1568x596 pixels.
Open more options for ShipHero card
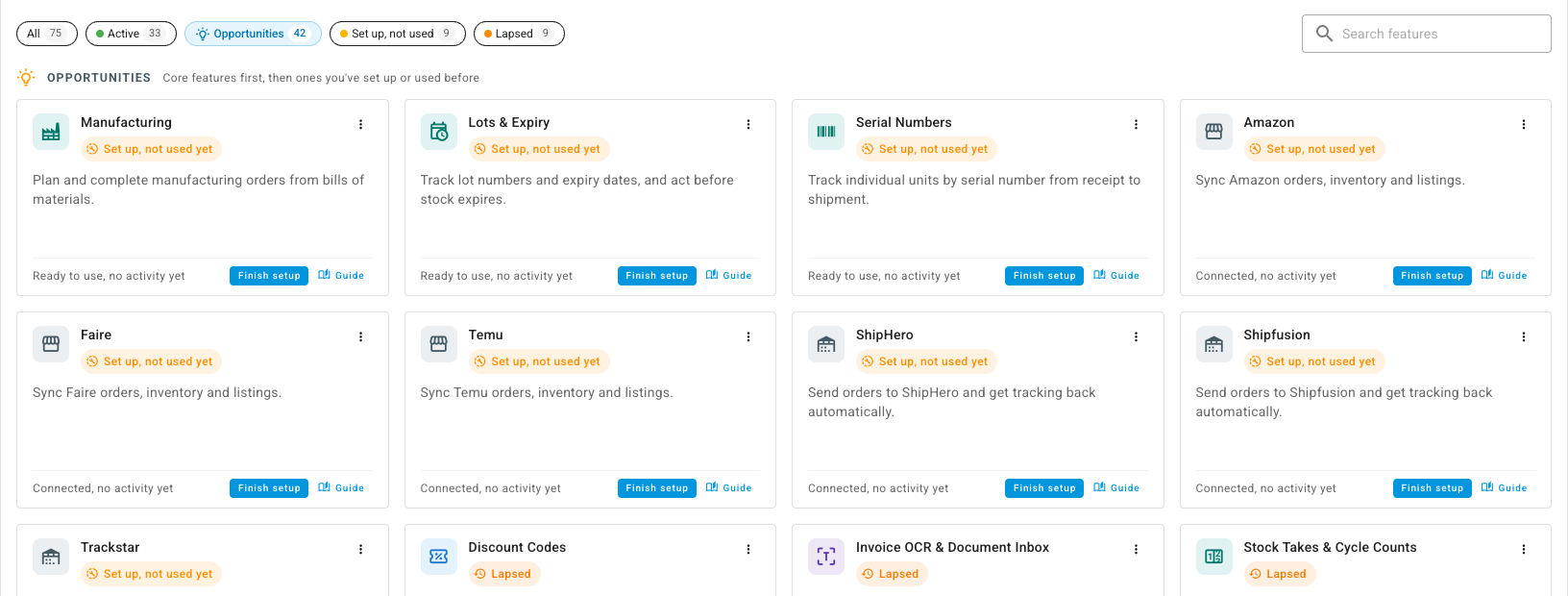[x=1137, y=336]
